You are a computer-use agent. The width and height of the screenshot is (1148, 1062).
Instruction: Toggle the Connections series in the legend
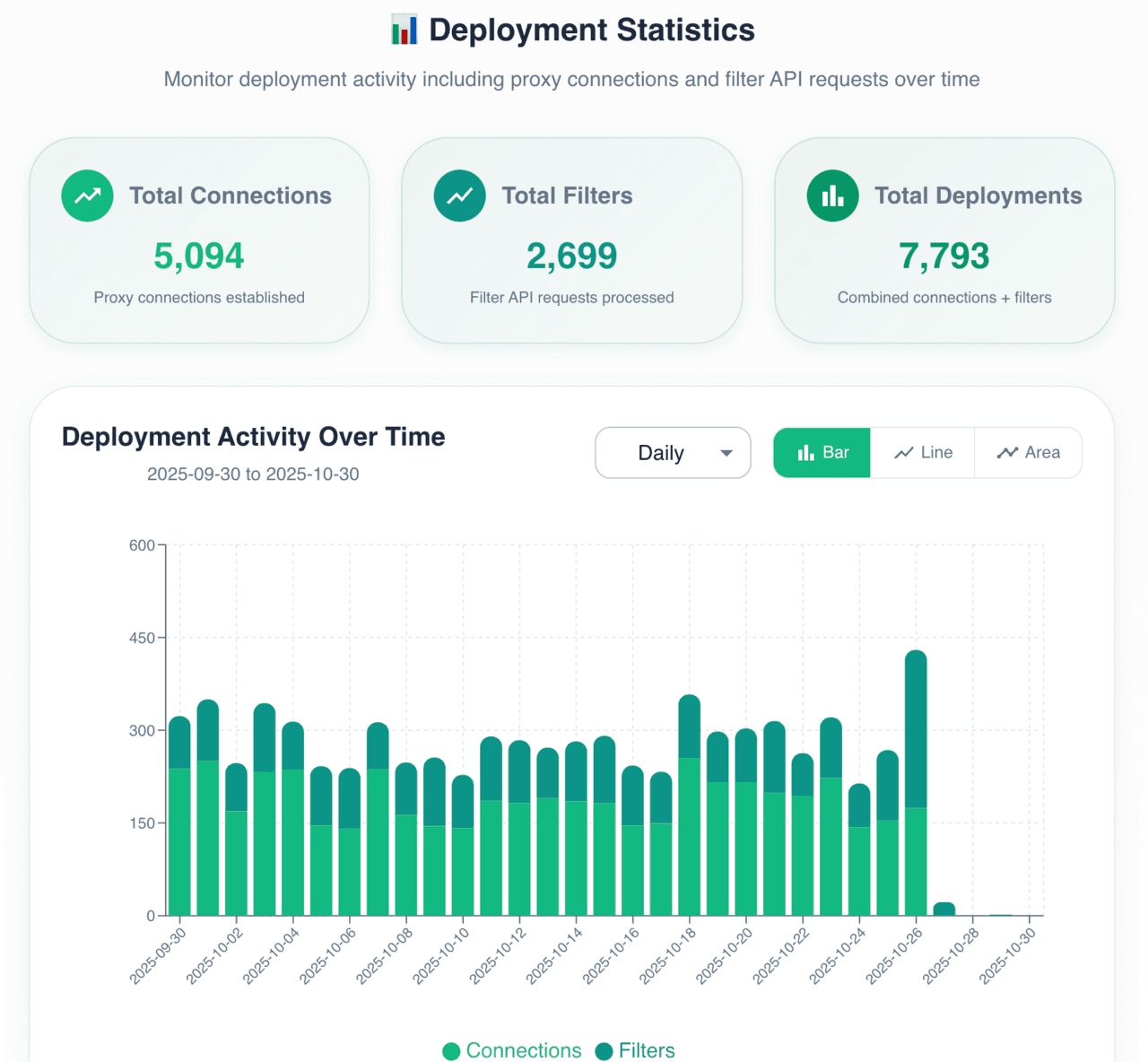click(x=510, y=1050)
